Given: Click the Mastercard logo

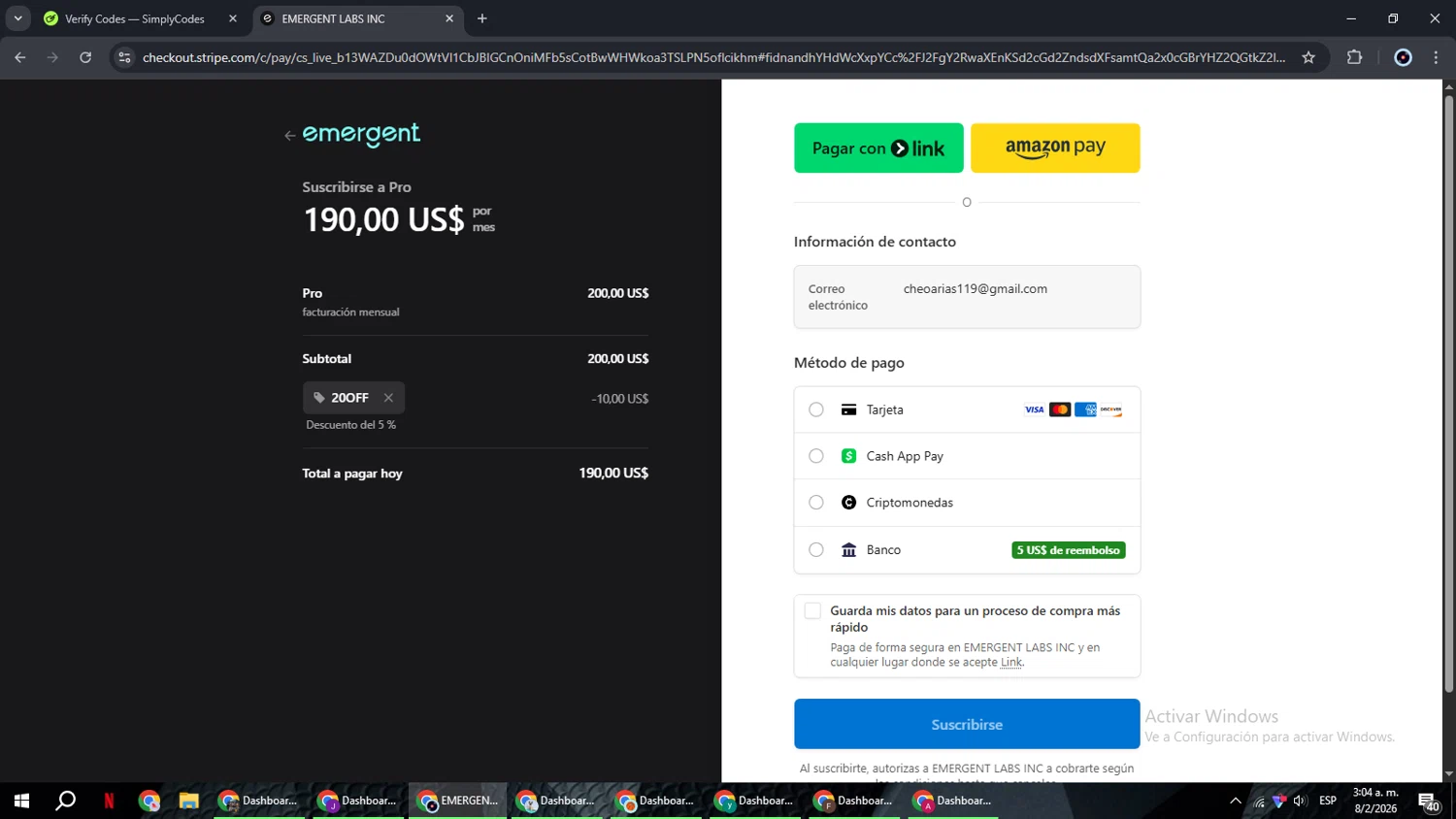Looking at the screenshot, I should coord(1060,409).
